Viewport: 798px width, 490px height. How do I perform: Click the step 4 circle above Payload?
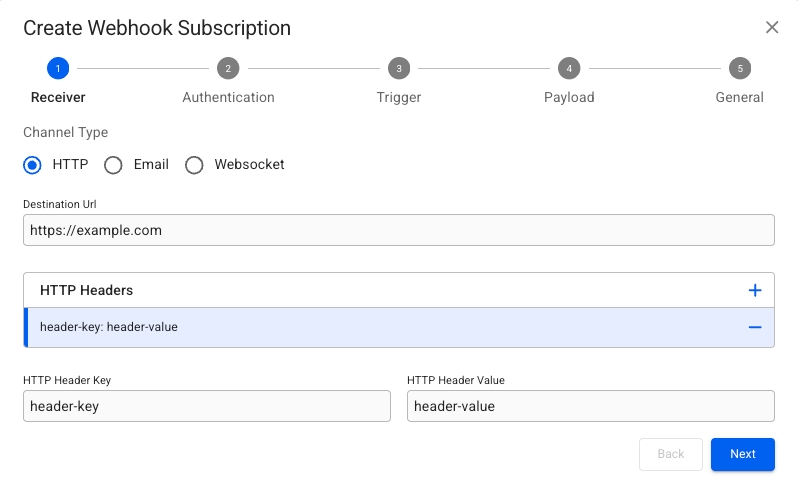point(569,68)
